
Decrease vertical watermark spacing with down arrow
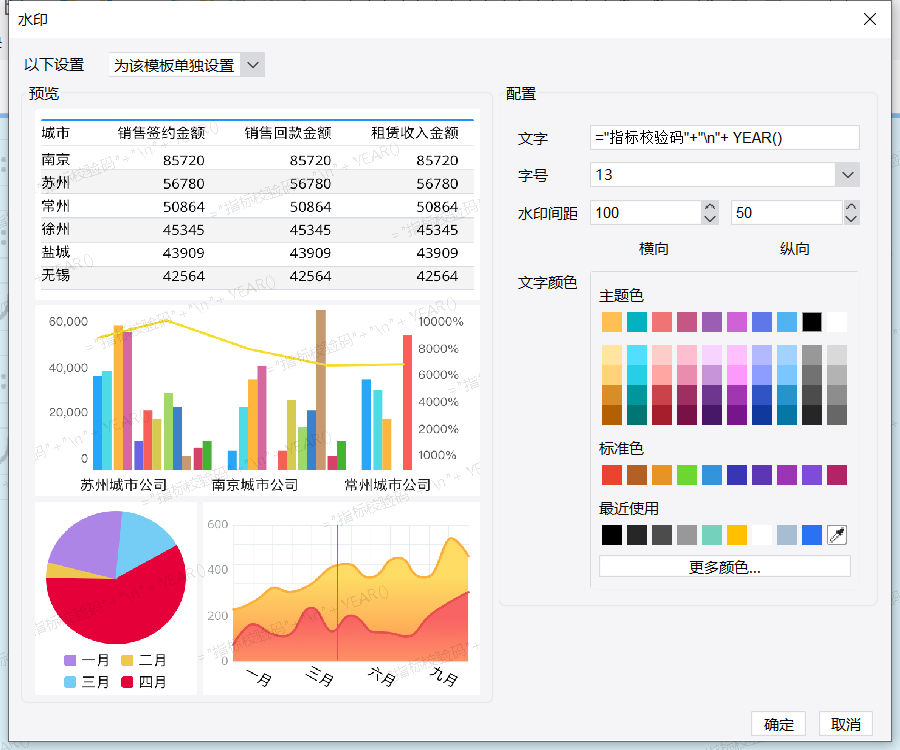pyautogui.click(x=851, y=218)
